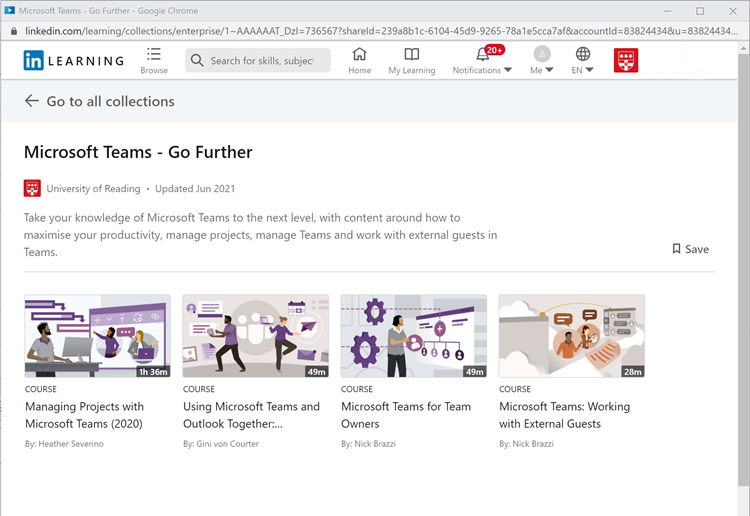Viewport: 750px width, 516px height.
Task: Expand the Notifications dropdown arrow
Action: [x=508, y=71]
